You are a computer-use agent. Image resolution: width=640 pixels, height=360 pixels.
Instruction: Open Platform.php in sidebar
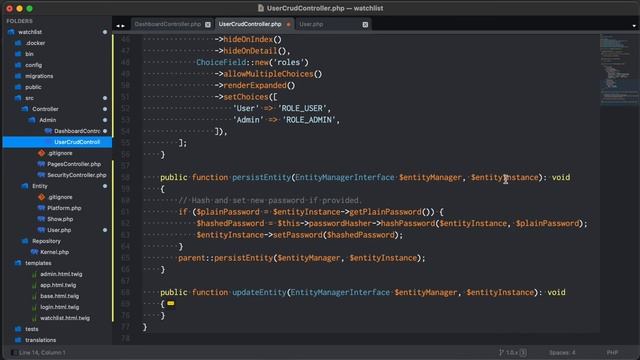click(64, 208)
